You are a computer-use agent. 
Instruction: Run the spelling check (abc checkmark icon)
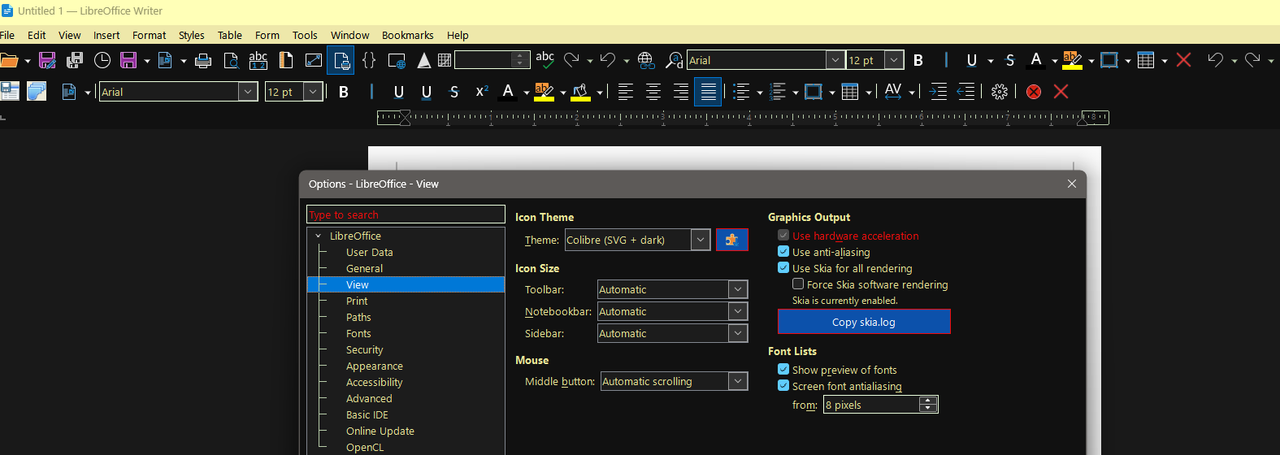(545, 60)
